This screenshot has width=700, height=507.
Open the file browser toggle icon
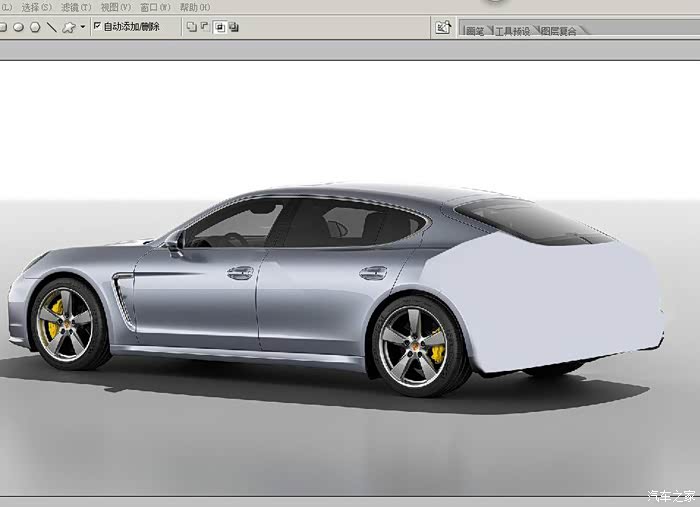click(443, 28)
